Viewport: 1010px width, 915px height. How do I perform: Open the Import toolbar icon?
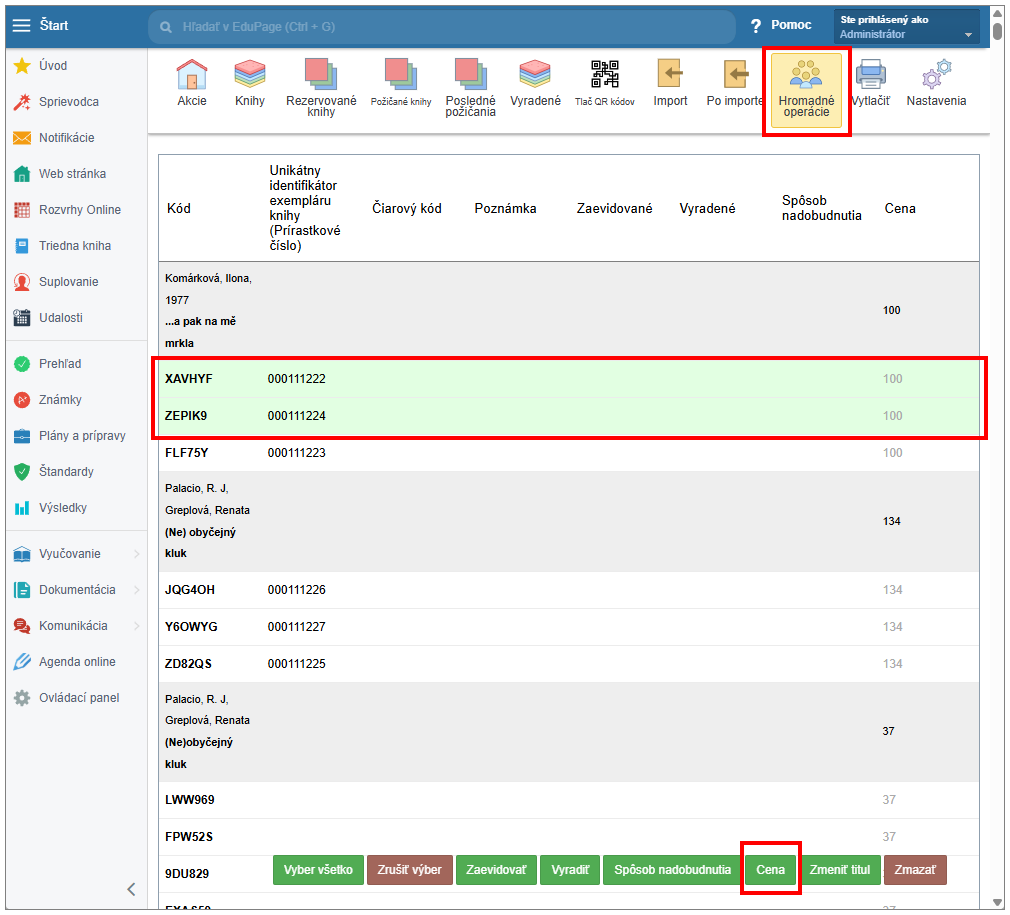(x=670, y=77)
